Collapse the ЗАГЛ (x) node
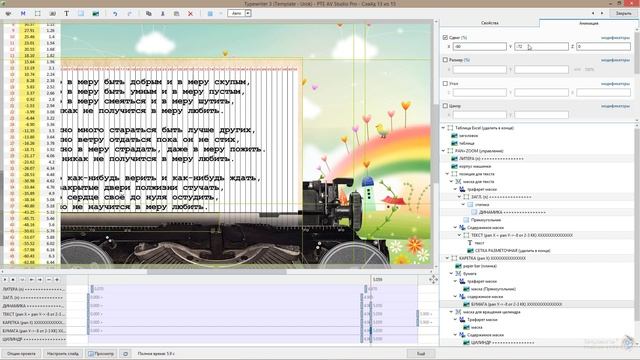This screenshot has width=640, height=360. pyautogui.click(x=460, y=197)
